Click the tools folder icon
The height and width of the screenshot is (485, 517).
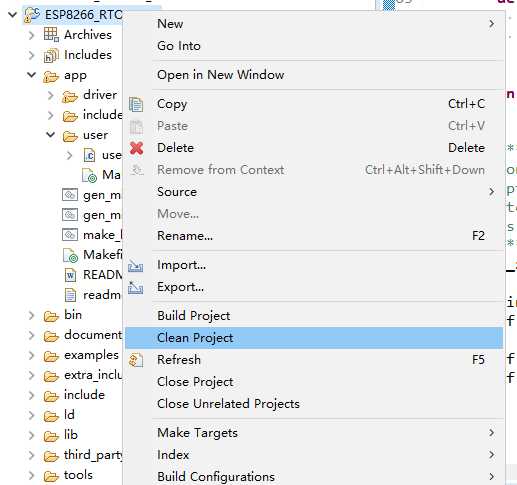pos(51,476)
